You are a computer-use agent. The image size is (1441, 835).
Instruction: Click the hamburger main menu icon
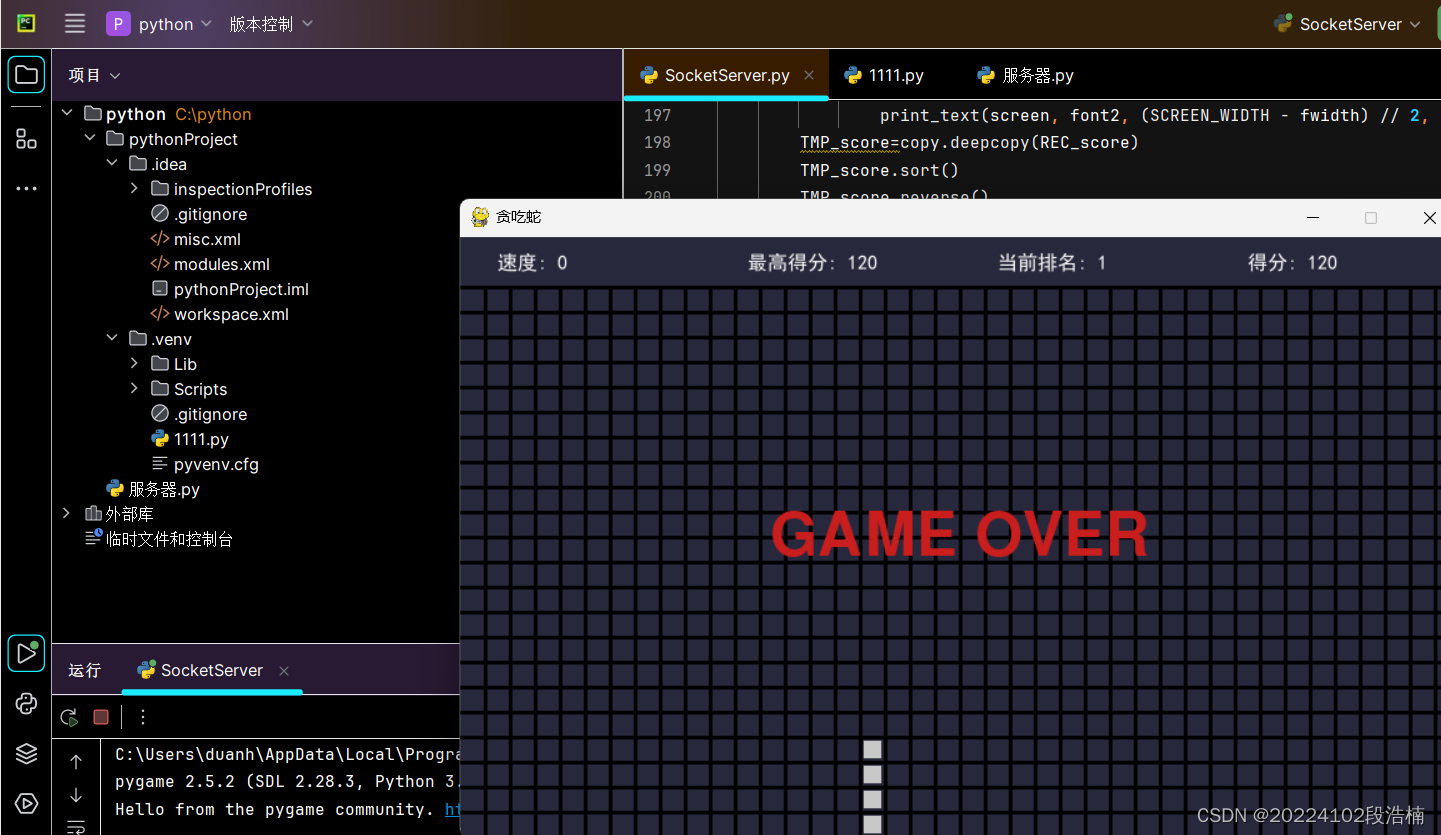(x=74, y=23)
